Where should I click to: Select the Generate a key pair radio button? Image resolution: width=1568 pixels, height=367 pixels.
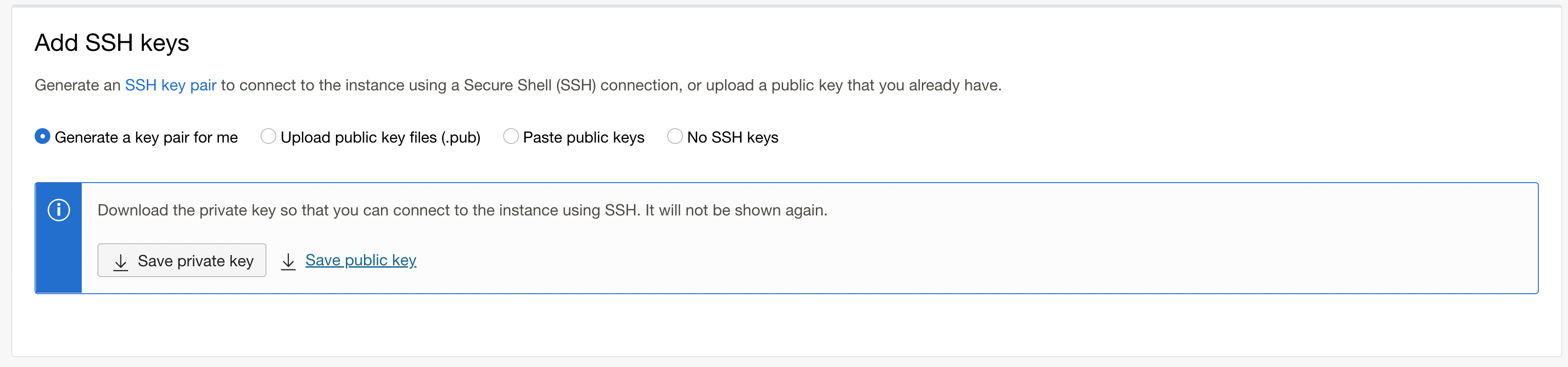[x=42, y=137]
